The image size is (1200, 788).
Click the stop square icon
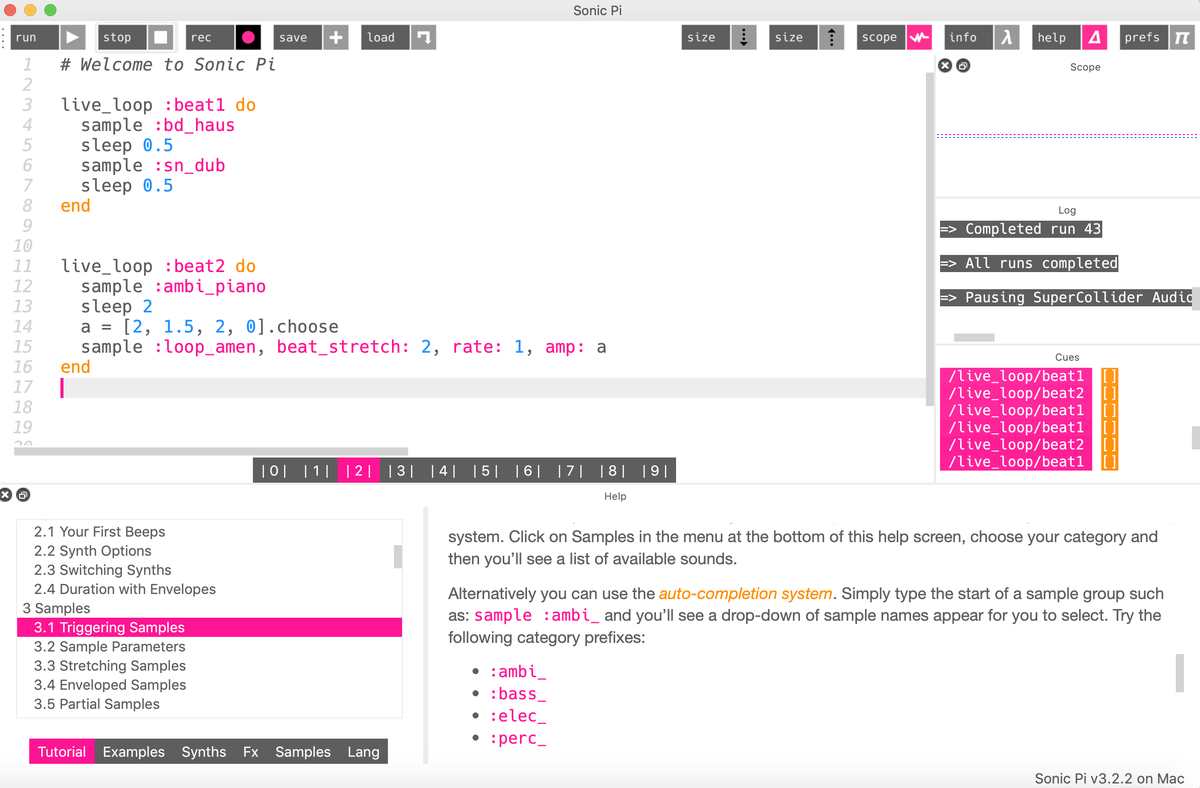(x=161, y=38)
